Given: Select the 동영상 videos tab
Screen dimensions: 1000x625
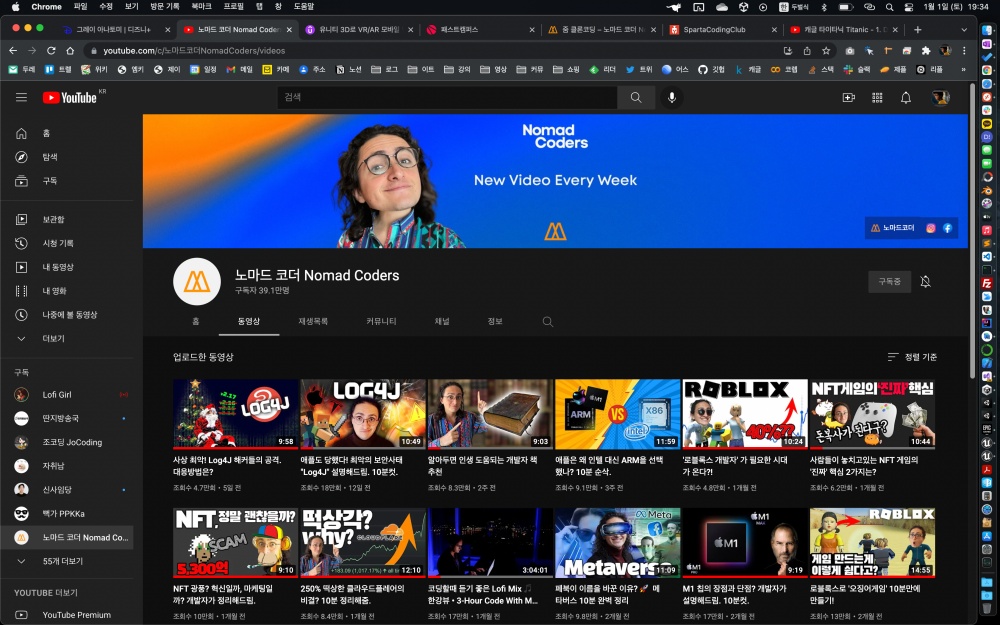Looking at the screenshot, I should (249, 321).
